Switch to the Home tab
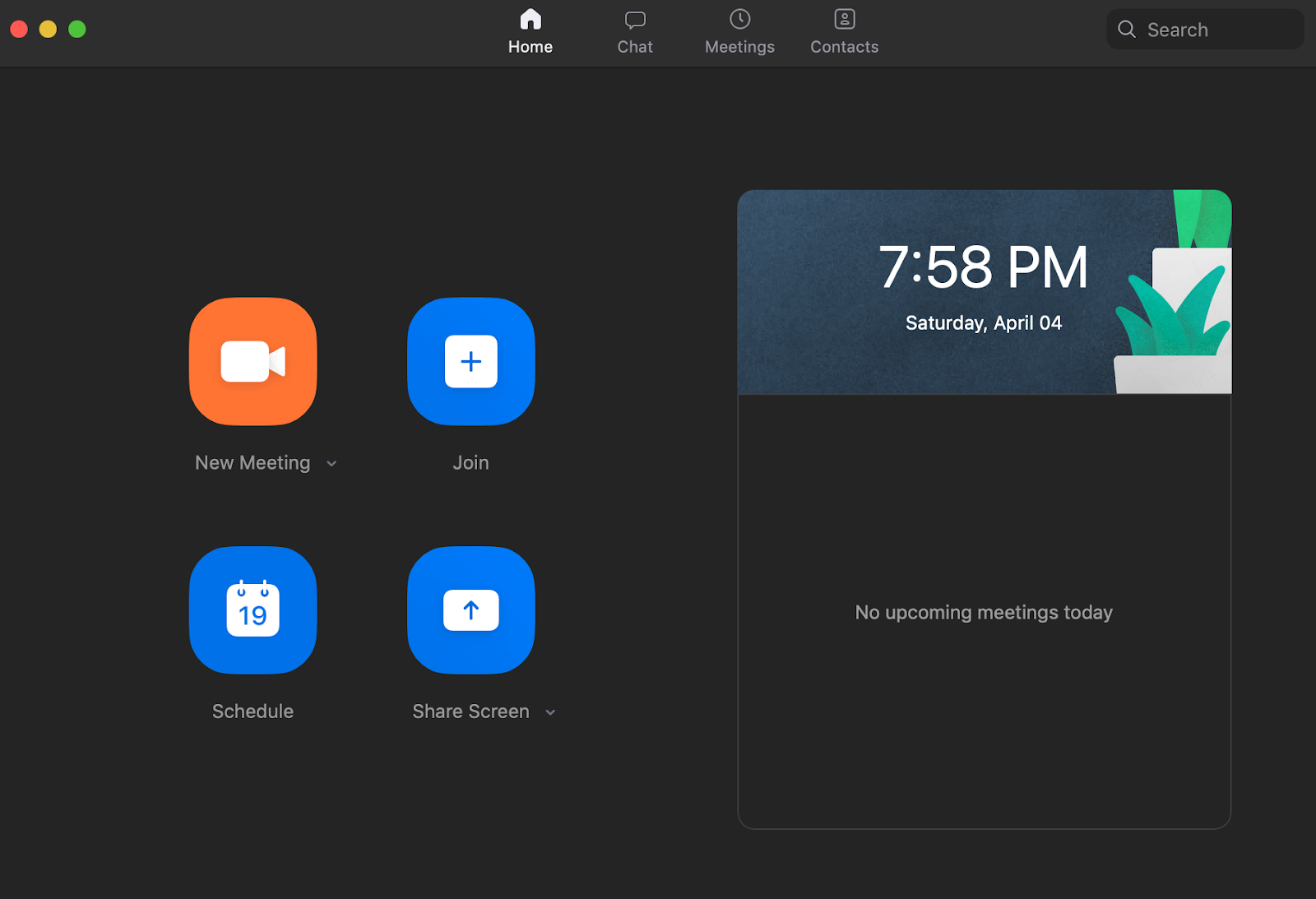 [x=531, y=33]
